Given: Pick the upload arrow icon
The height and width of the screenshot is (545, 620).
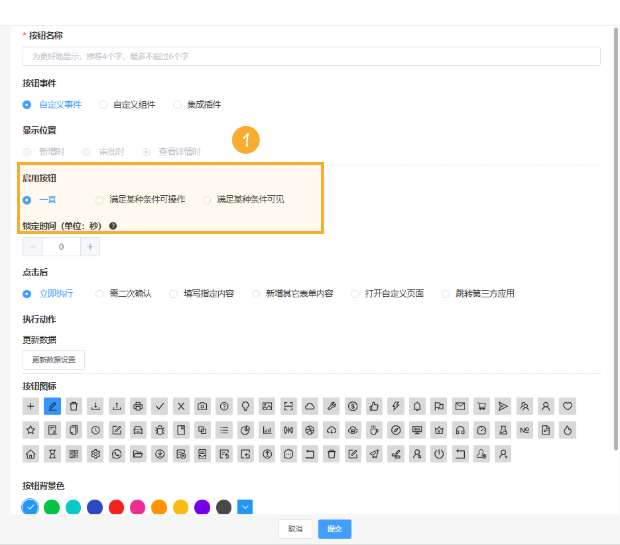Looking at the screenshot, I should coord(117,406).
